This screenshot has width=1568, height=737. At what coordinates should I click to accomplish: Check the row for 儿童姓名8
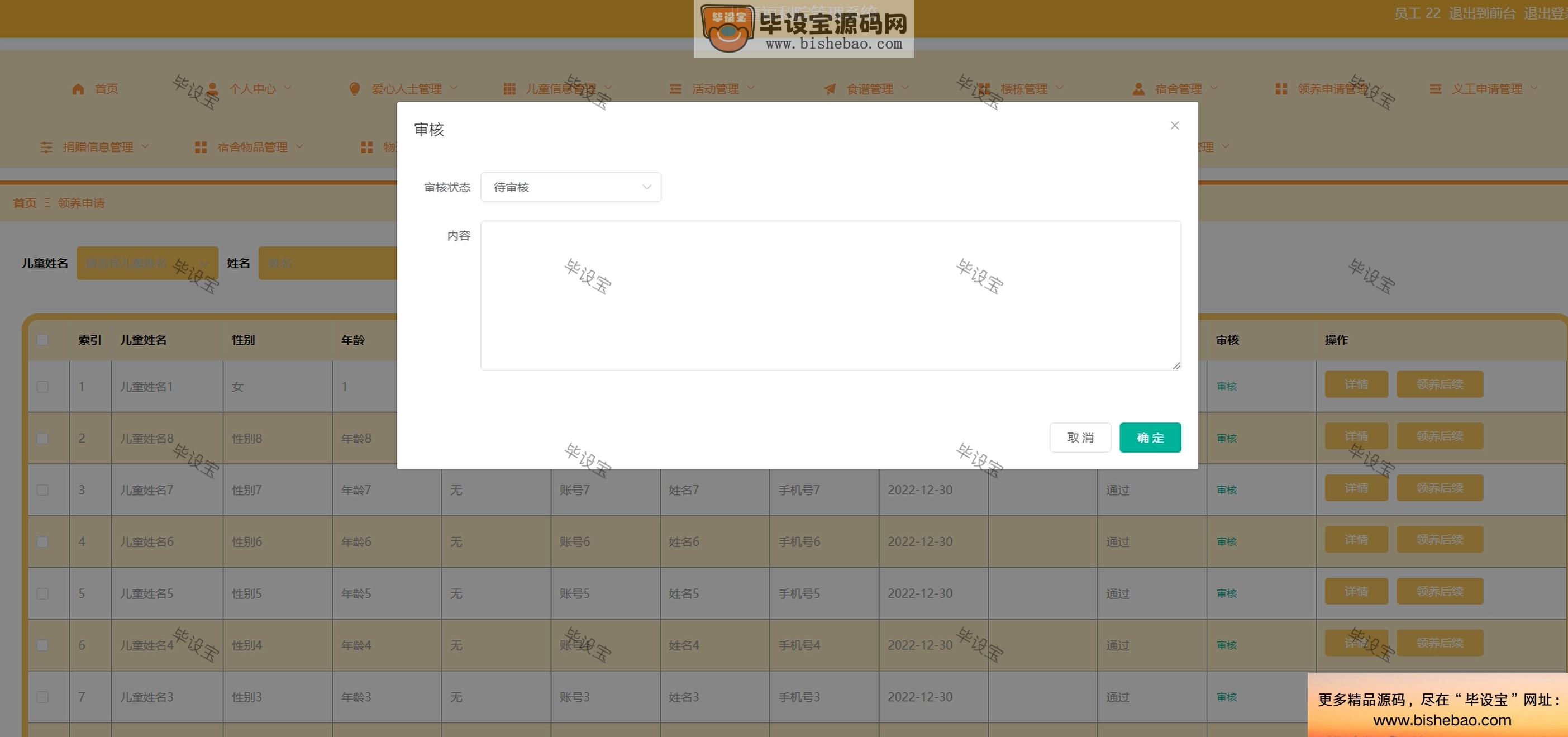click(42, 439)
